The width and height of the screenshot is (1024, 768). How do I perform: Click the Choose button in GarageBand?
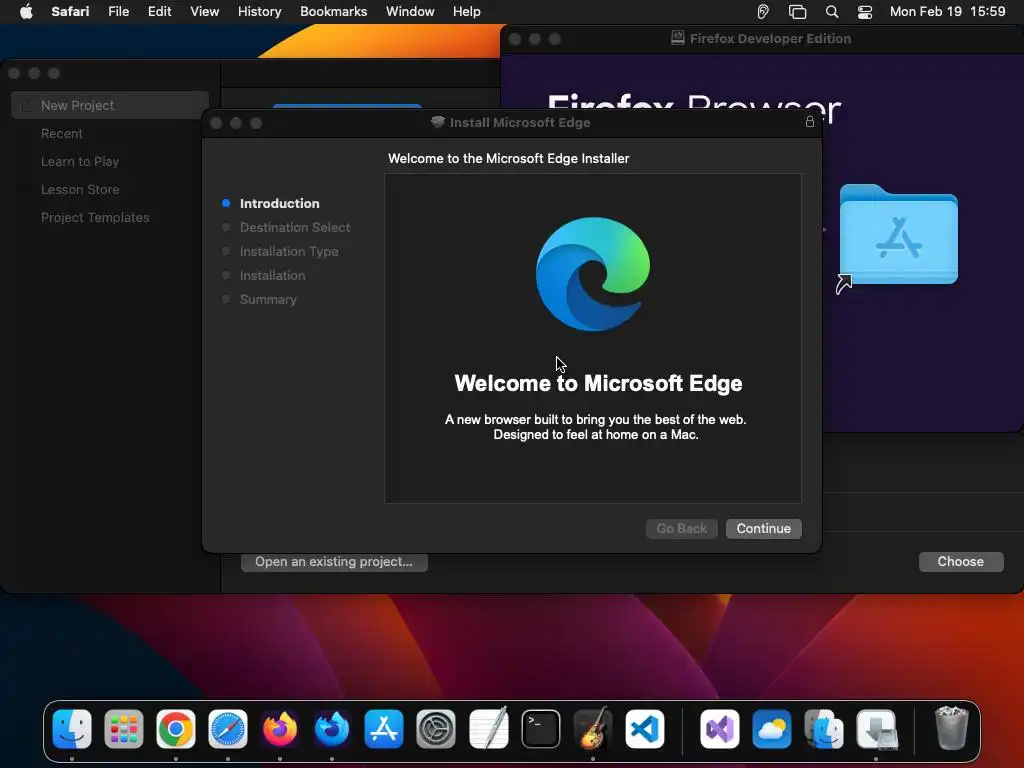[x=961, y=562]
